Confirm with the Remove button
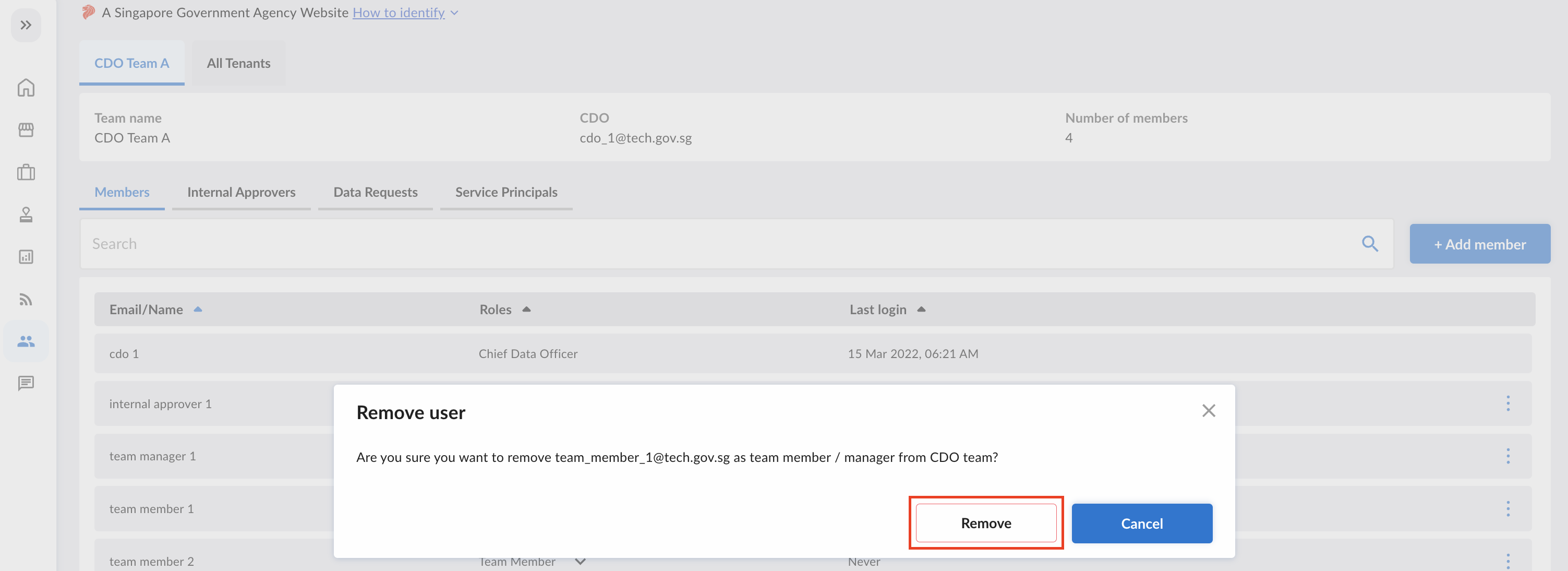The width and height of the screenshot is (1568, 571). 985,523
